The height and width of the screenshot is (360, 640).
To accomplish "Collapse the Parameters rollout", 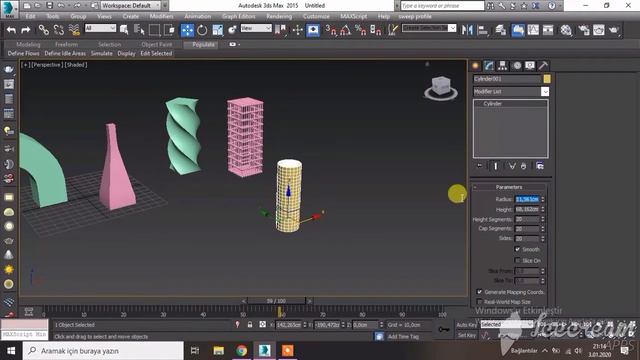I will (509, 187).
